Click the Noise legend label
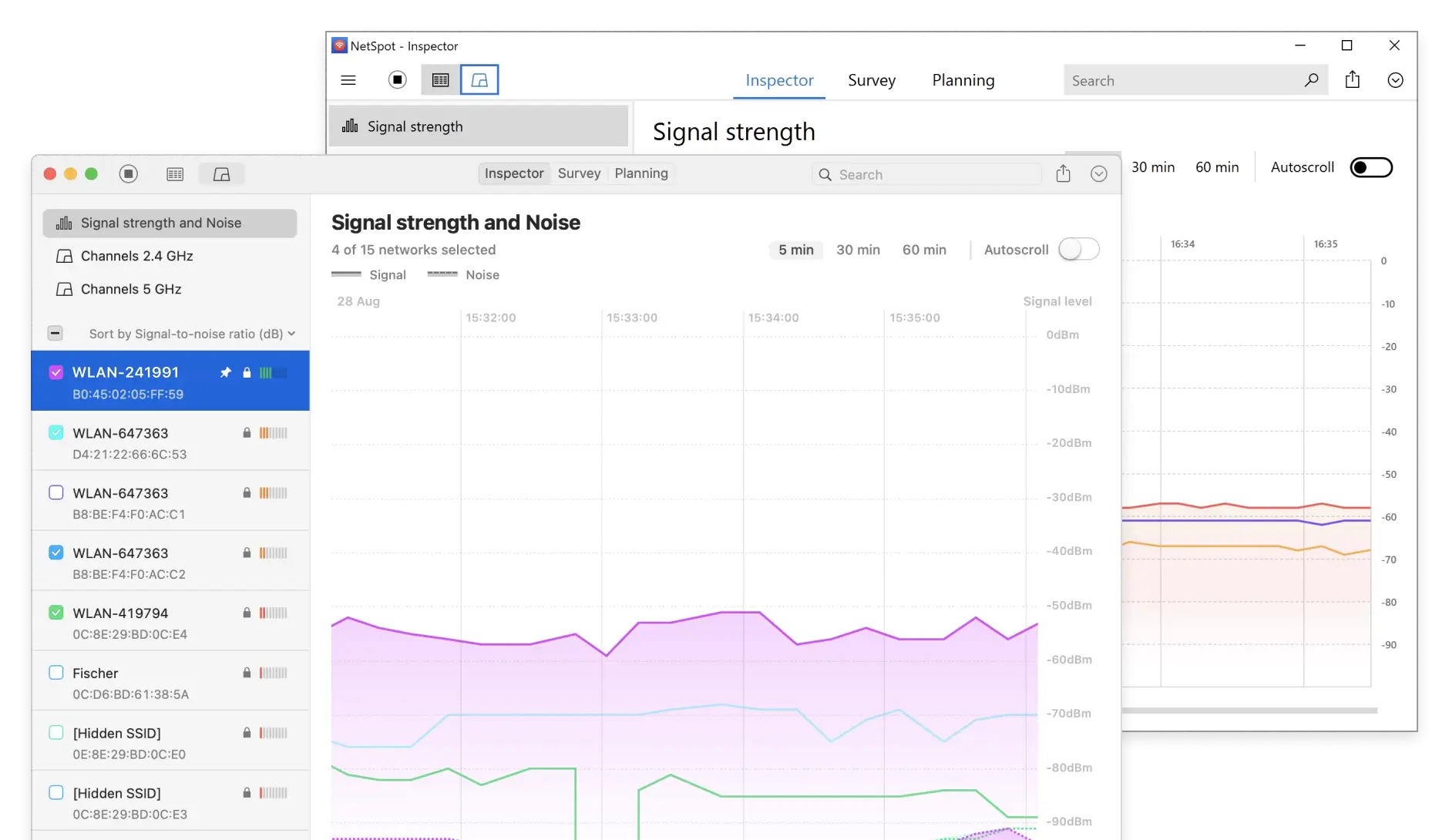The image size is (1449, 840). [x=482, y=275]
